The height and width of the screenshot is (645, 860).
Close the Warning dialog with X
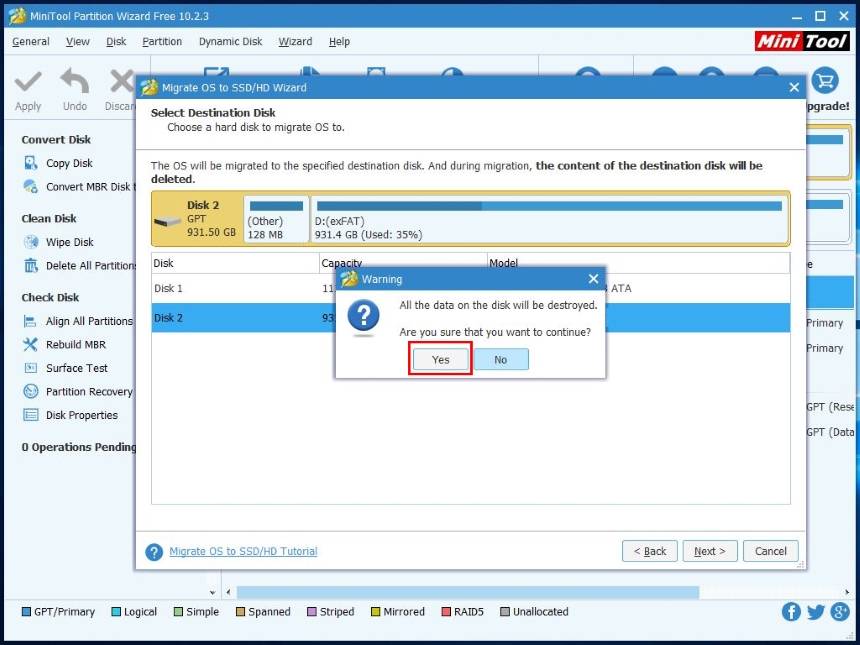click(x=593, y=279)
